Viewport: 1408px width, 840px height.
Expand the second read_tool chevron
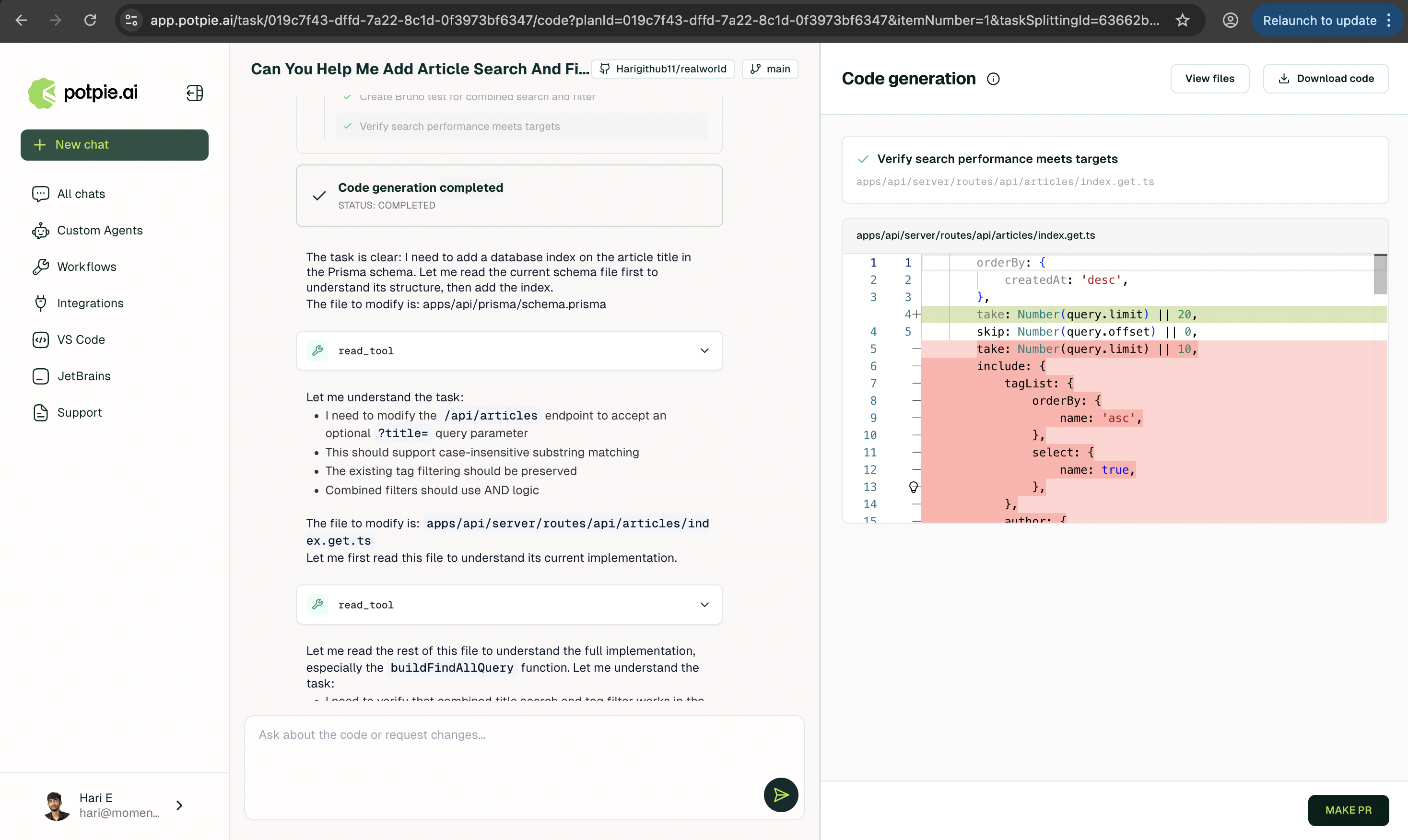(704, 605)
